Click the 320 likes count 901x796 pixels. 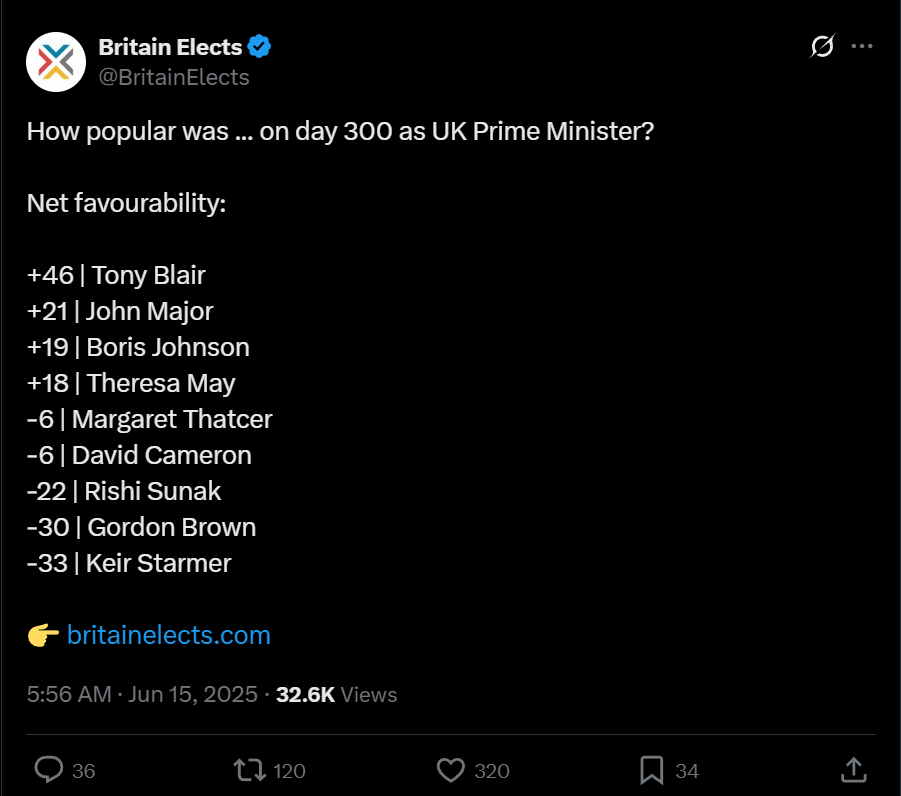tap(492, 771)
